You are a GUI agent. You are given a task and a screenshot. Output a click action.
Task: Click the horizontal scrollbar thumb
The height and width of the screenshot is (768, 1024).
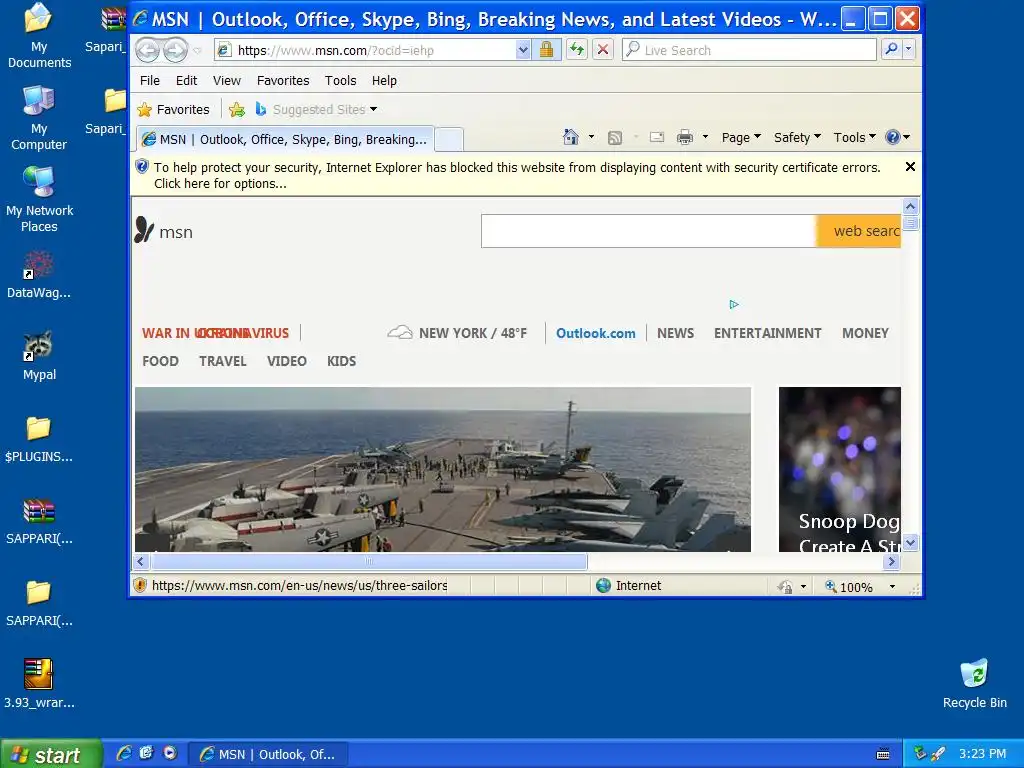369,561
